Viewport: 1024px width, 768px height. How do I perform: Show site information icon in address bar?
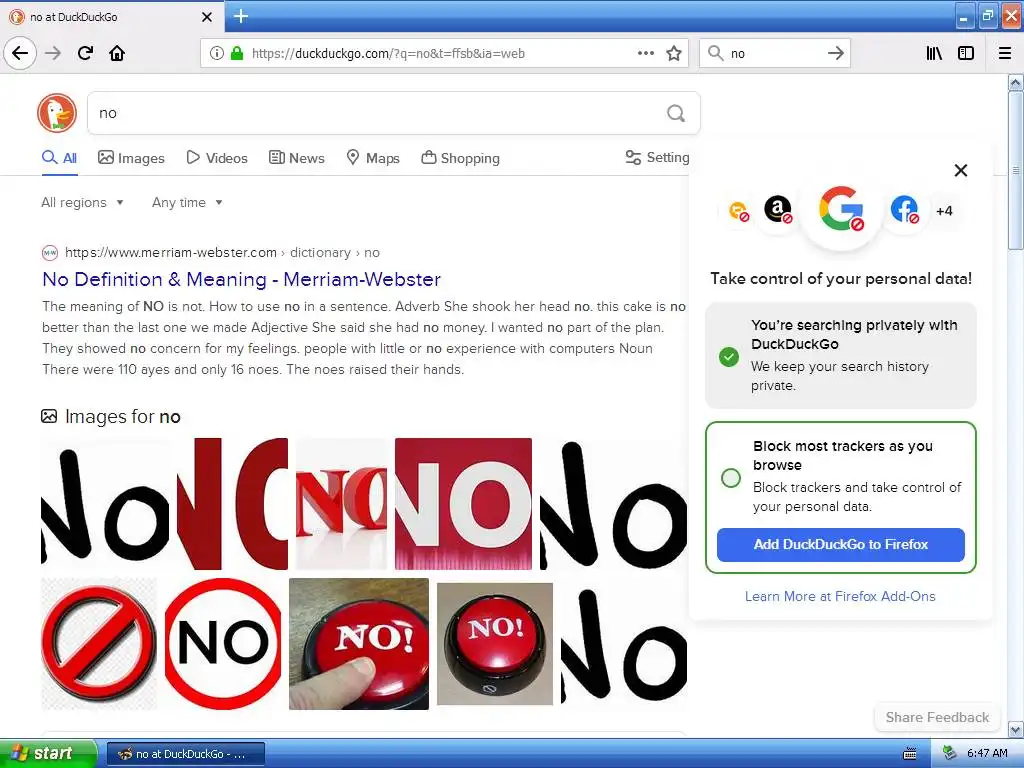click(x=216, y=53)
